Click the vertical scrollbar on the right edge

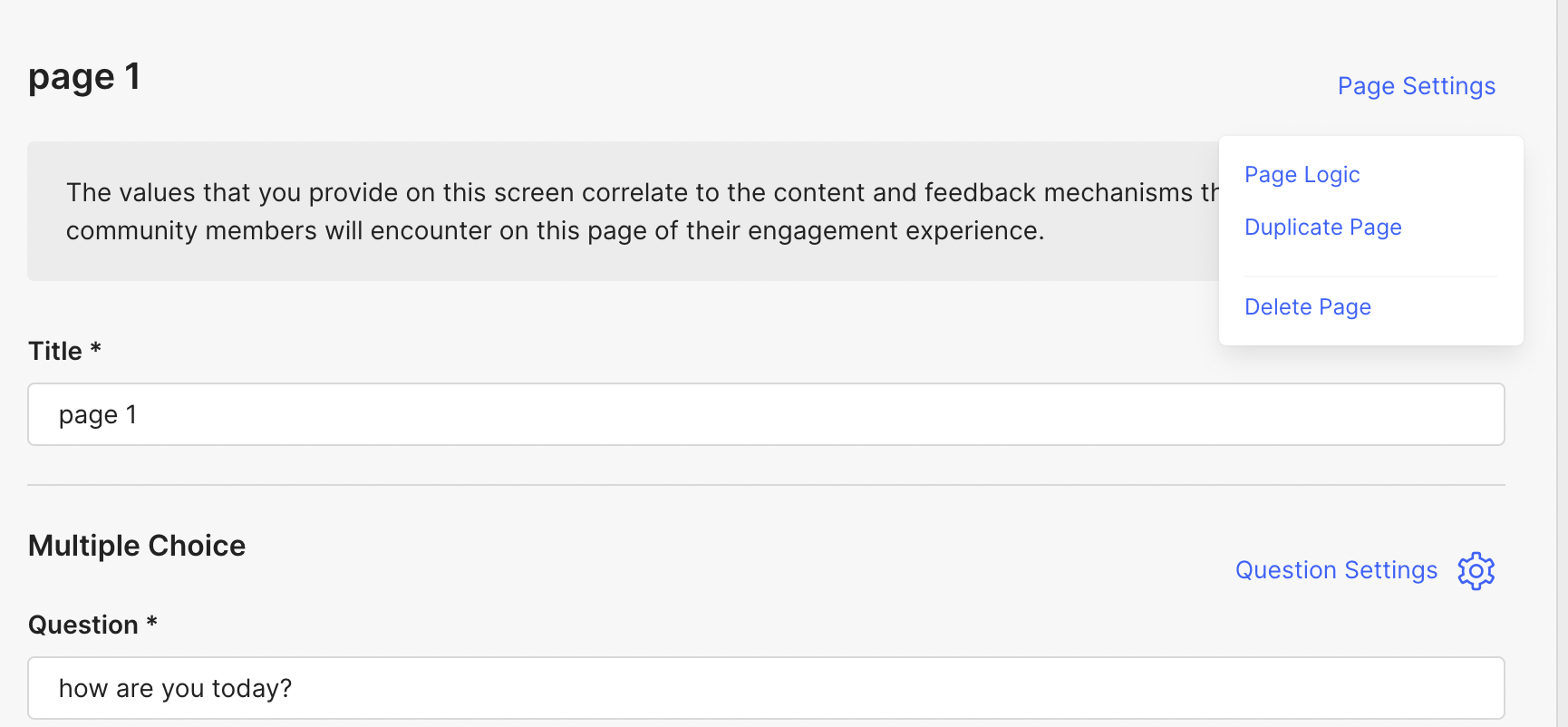coord(1562,363)
